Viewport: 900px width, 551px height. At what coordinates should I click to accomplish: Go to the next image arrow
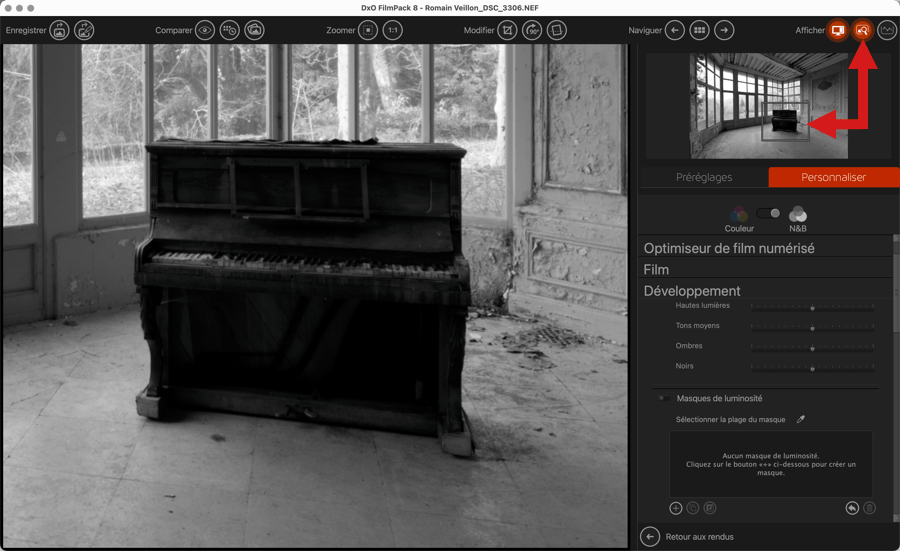(x=724, y=30)
